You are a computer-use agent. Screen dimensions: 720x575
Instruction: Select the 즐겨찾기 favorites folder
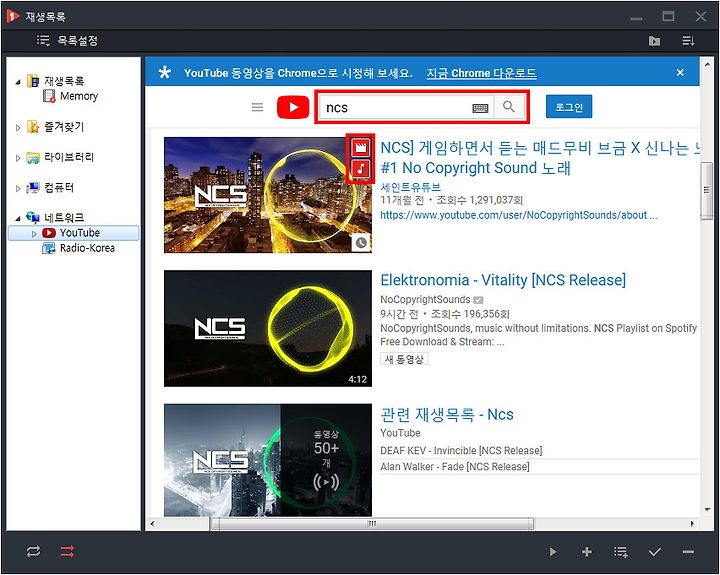click(x=56, y=127)
